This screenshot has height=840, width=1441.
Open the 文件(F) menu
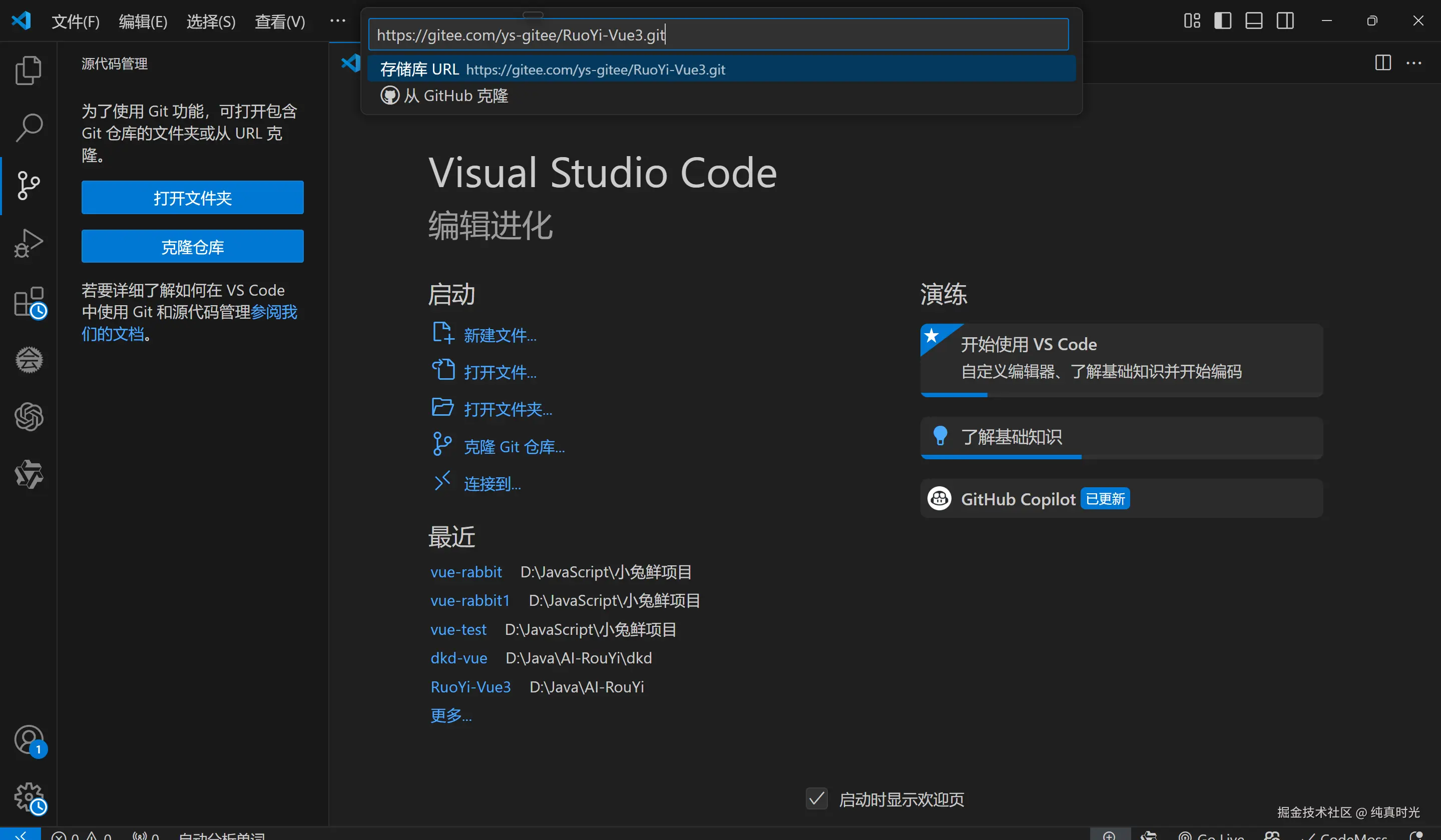pyautogui.click(x=76, y=22)
